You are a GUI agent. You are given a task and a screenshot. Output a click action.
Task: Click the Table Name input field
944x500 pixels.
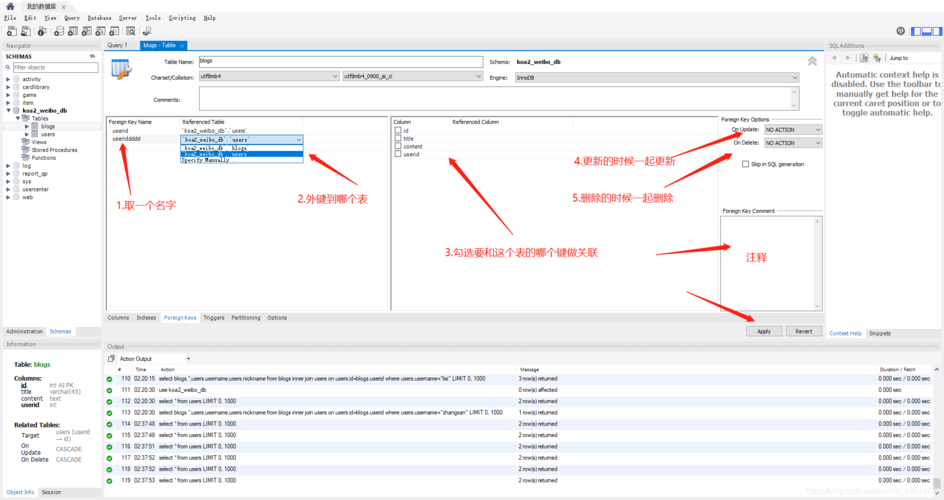pos(340,61)
